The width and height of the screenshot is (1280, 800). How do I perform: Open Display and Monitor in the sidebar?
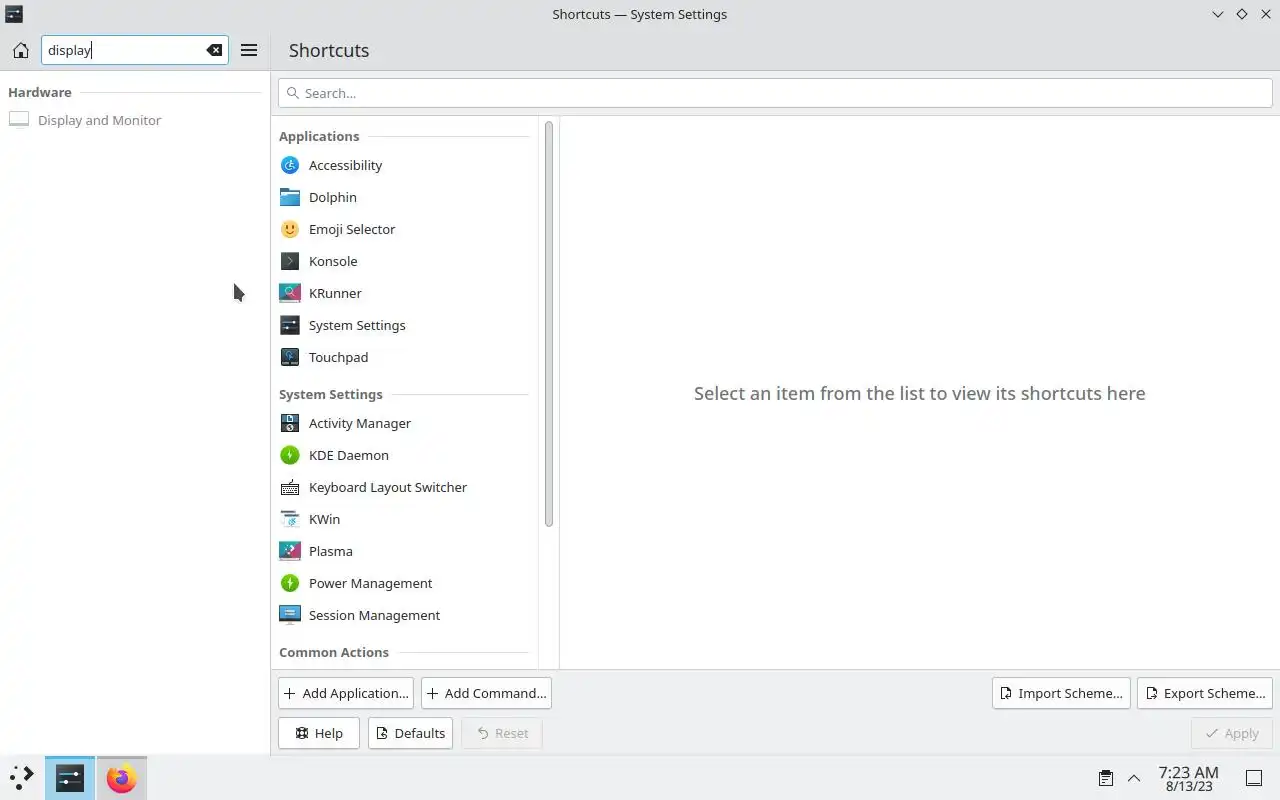coord(134,120)
